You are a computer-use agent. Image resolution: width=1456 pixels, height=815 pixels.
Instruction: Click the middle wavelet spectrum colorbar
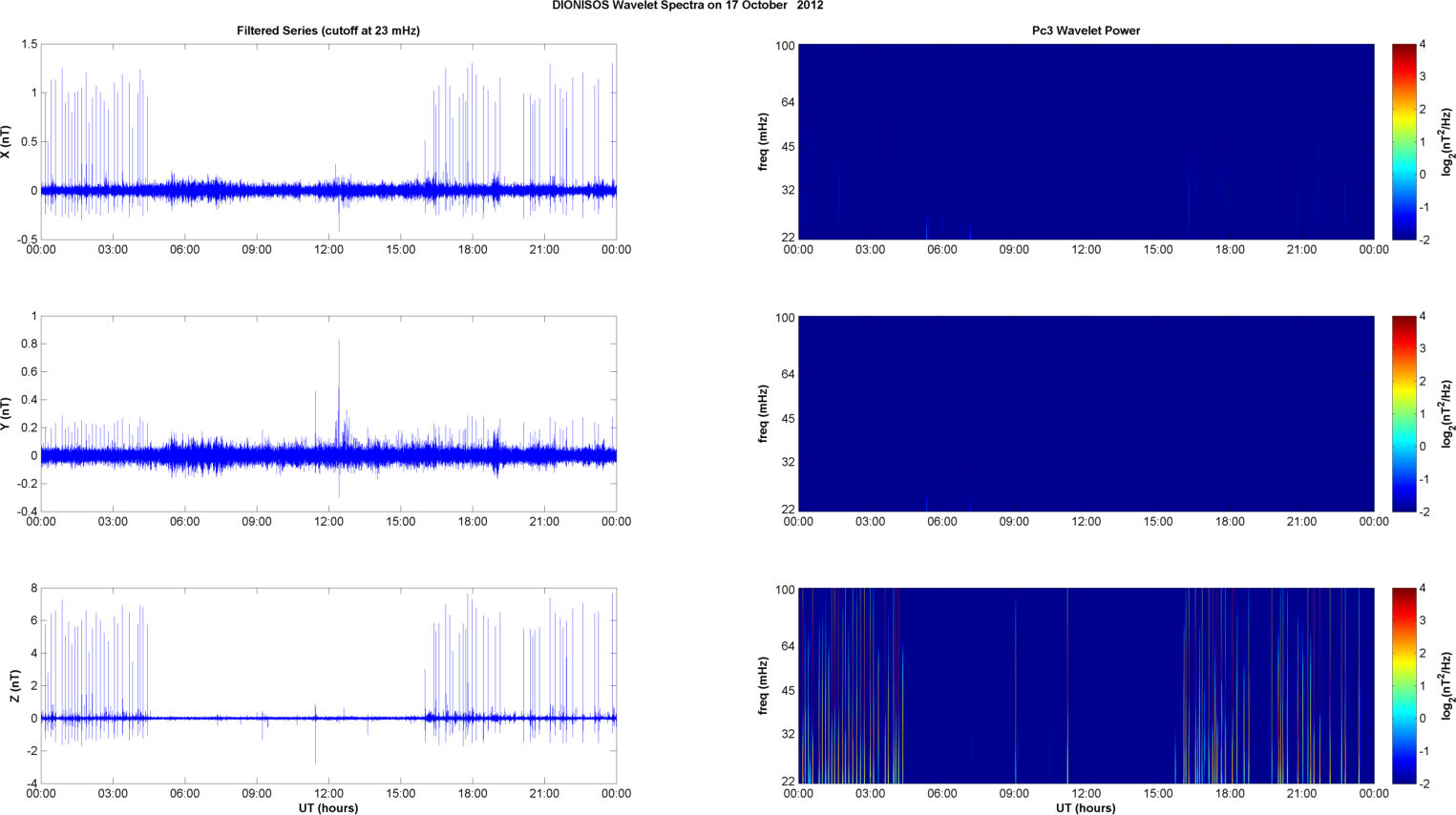coord(1403,414)
